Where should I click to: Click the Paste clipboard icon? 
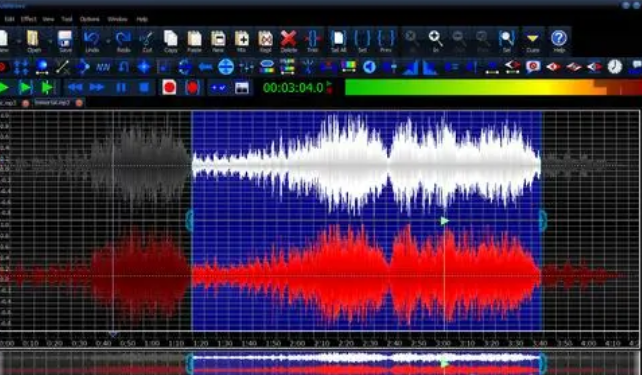pos(194,39)
